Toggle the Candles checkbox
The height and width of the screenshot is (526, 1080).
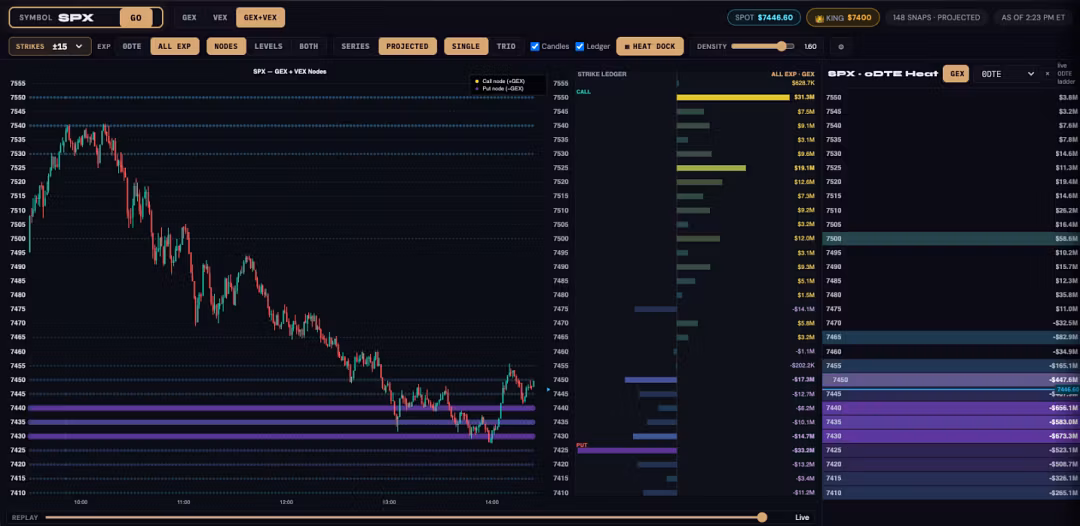[535, 47]
